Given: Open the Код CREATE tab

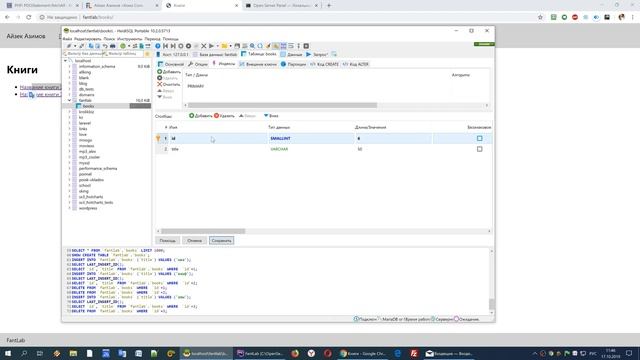Looking at the screenshot, I should point(324,64).
